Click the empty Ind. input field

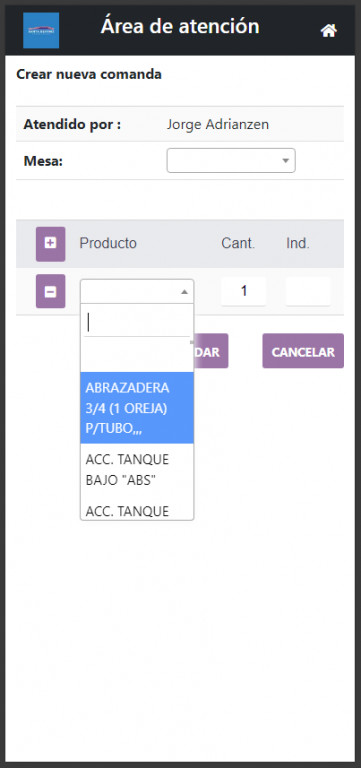(x=308, y=291)
